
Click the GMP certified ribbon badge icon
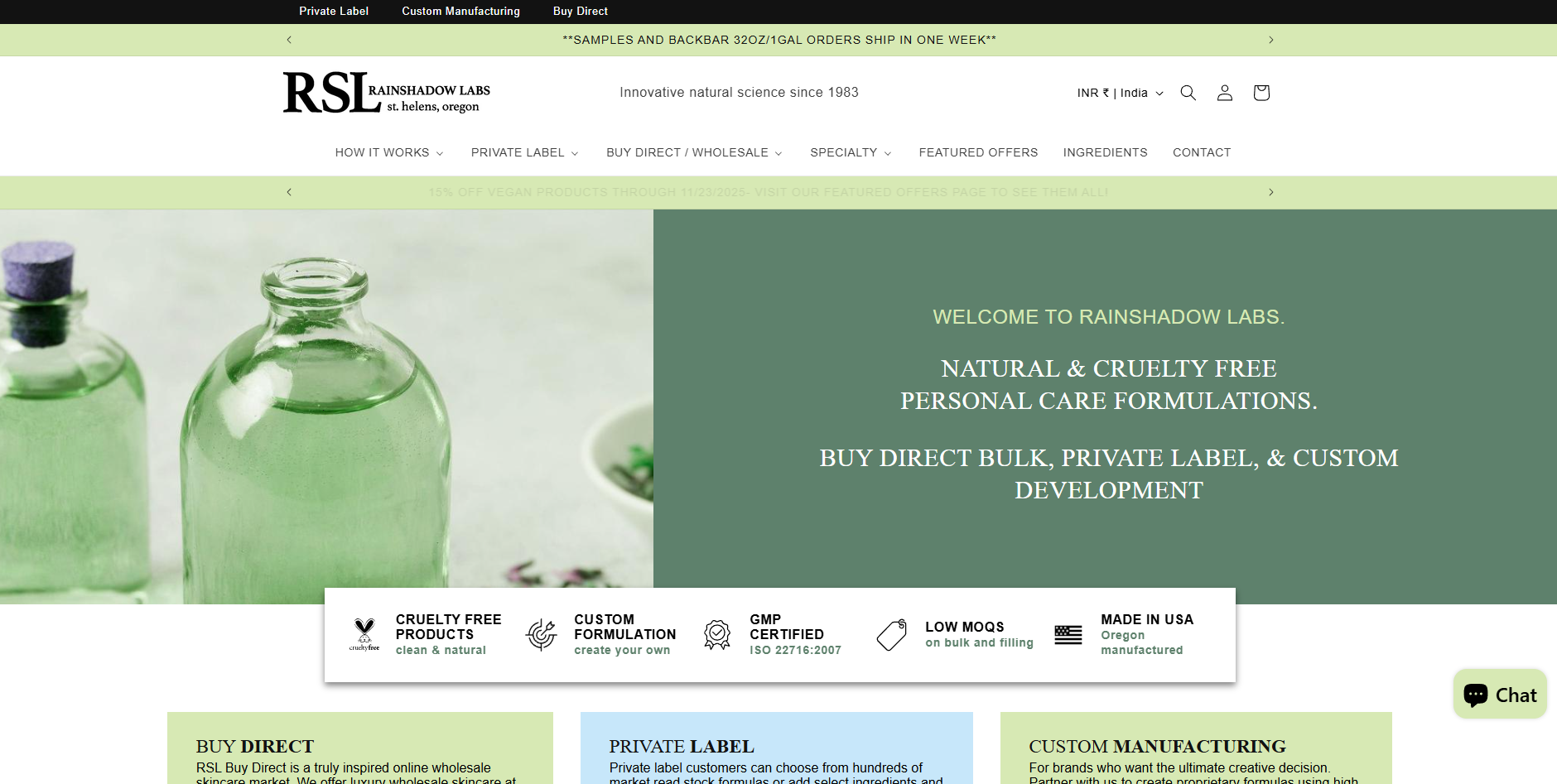[x=716, y=634]
